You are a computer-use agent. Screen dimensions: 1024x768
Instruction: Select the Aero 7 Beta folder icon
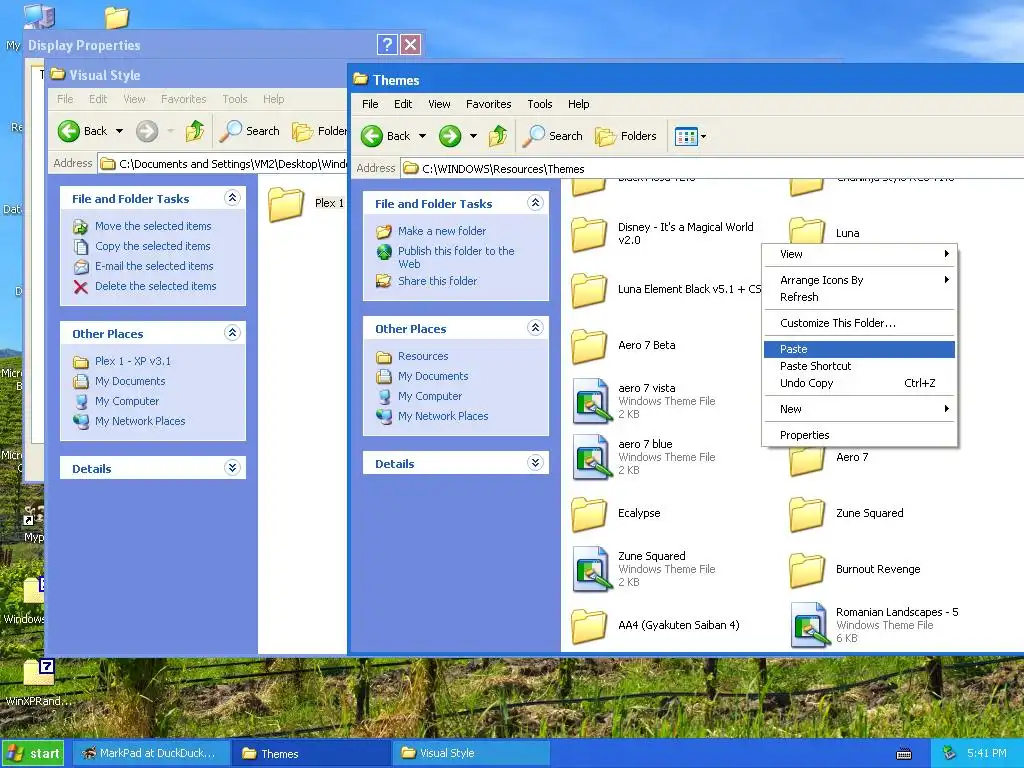click(x=589, y=346)
